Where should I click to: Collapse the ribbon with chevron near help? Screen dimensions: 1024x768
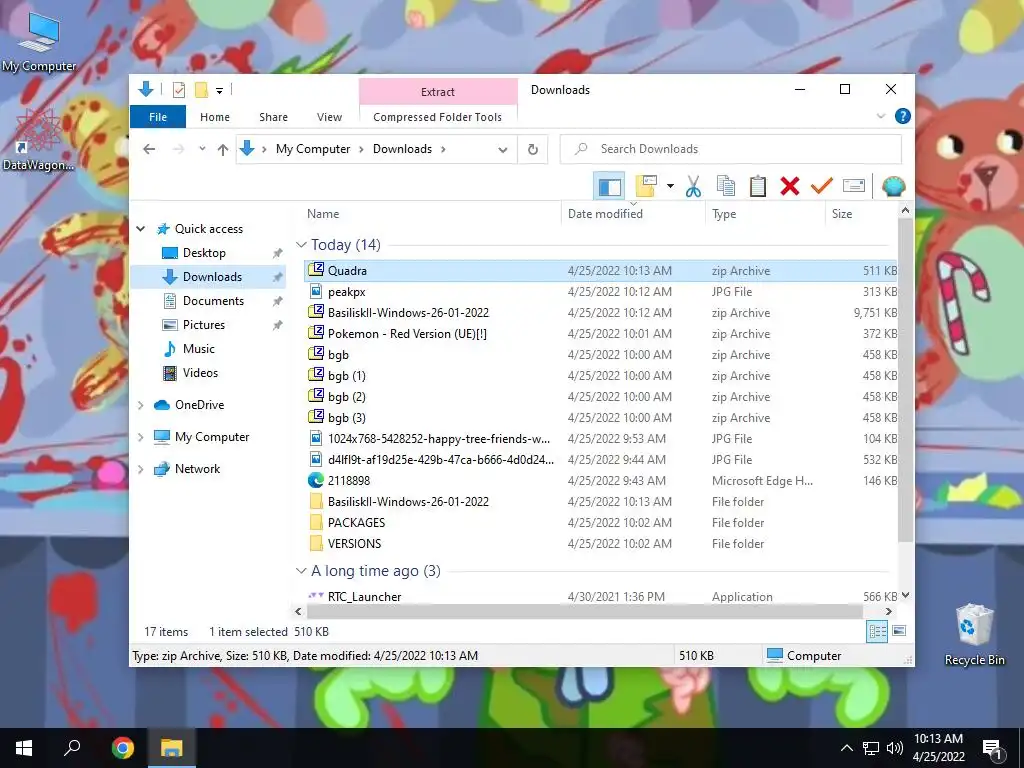(x=881, y=116)
